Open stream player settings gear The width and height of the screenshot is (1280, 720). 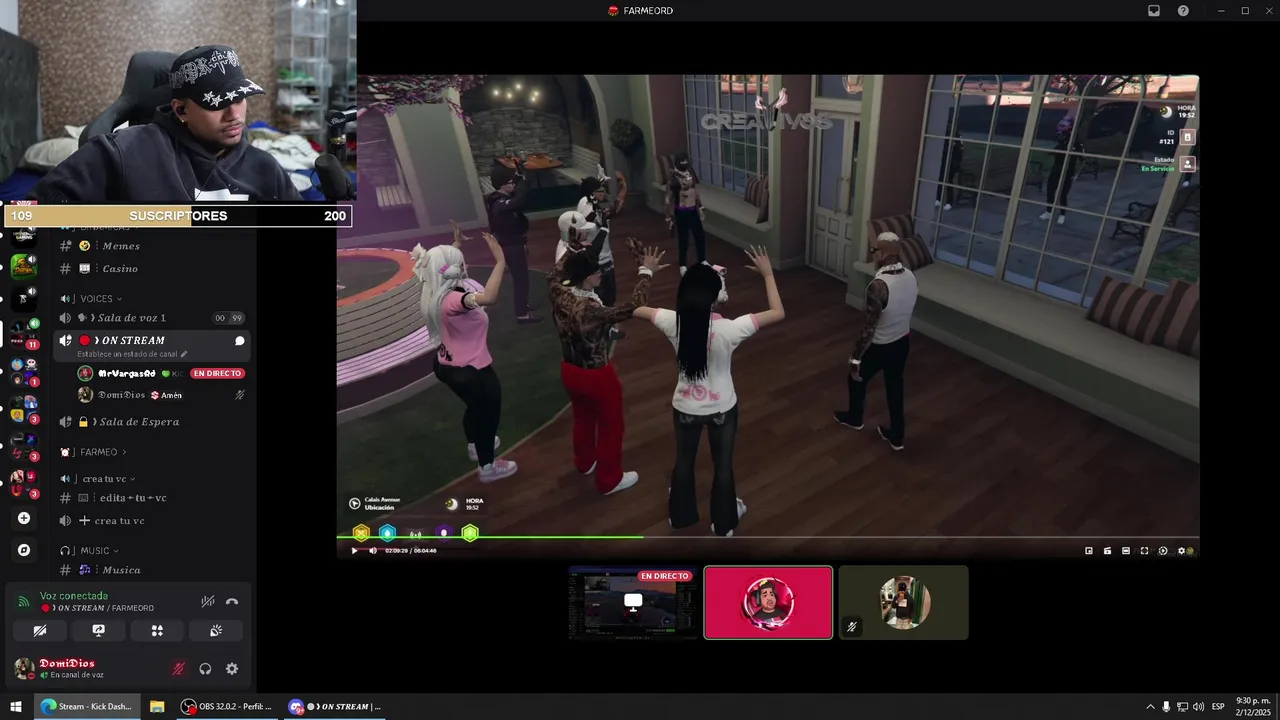coord(1183,551)
